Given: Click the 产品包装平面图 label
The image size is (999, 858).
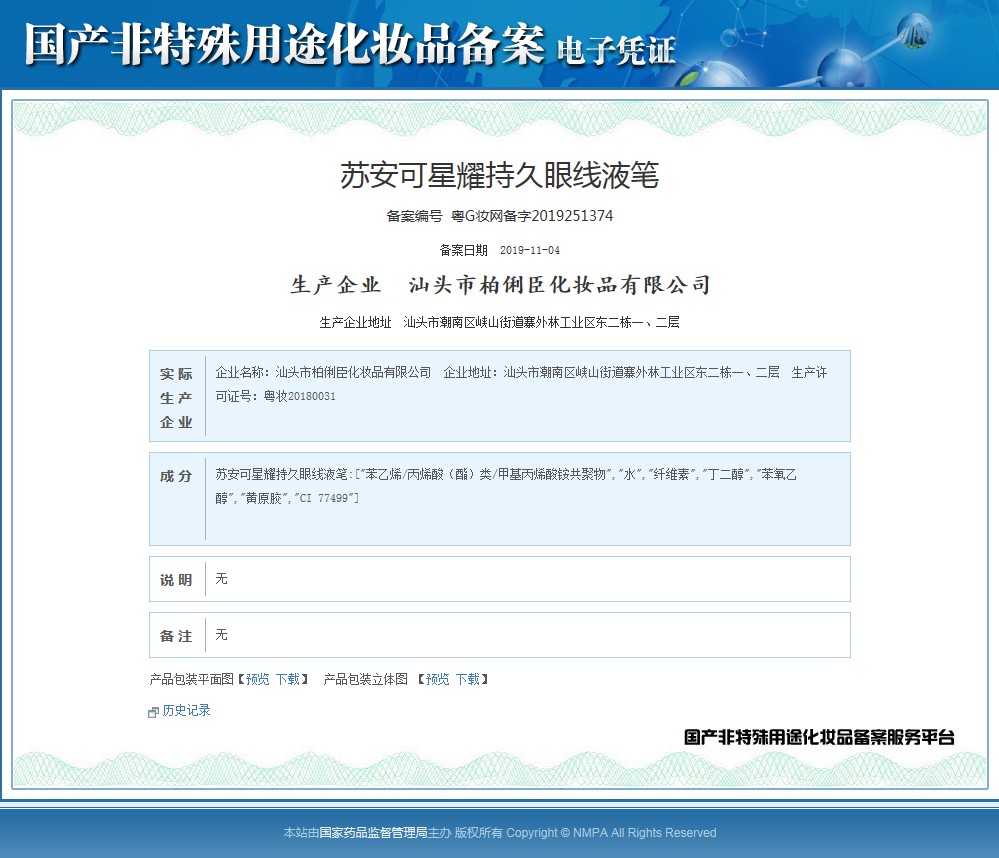Looking at the screenshot, I should (x=192, y=679).
